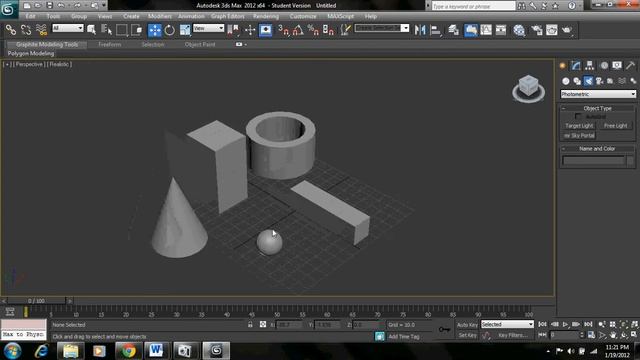Collapse the Name and Color rollout
The width and height of the screenshot is (640, 360).
coord(598,149)
